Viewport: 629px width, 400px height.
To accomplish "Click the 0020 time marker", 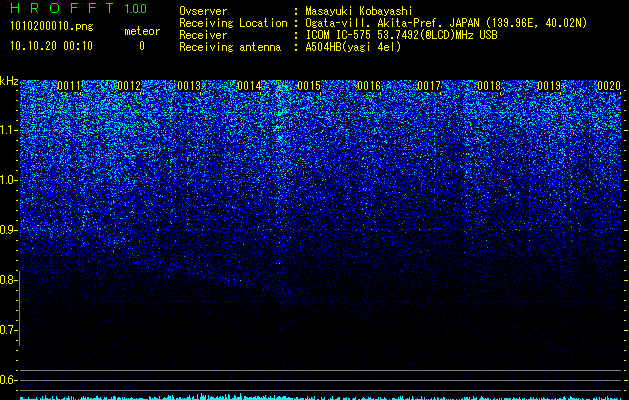I will 609,86.
